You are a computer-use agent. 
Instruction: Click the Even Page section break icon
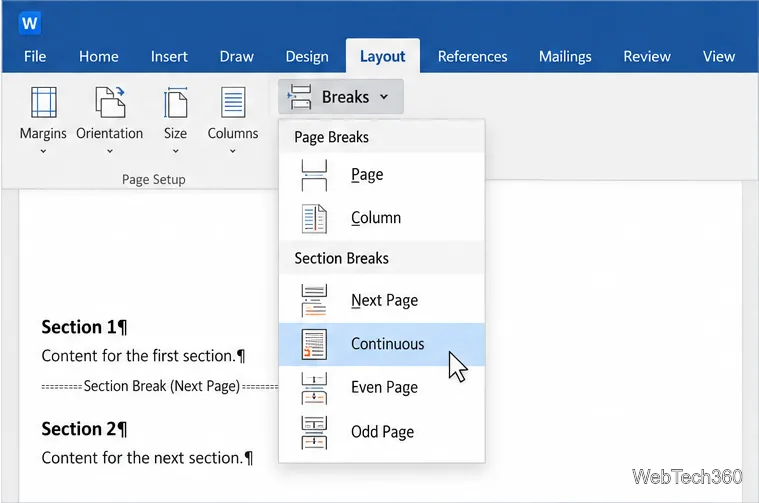pos(314,388)
